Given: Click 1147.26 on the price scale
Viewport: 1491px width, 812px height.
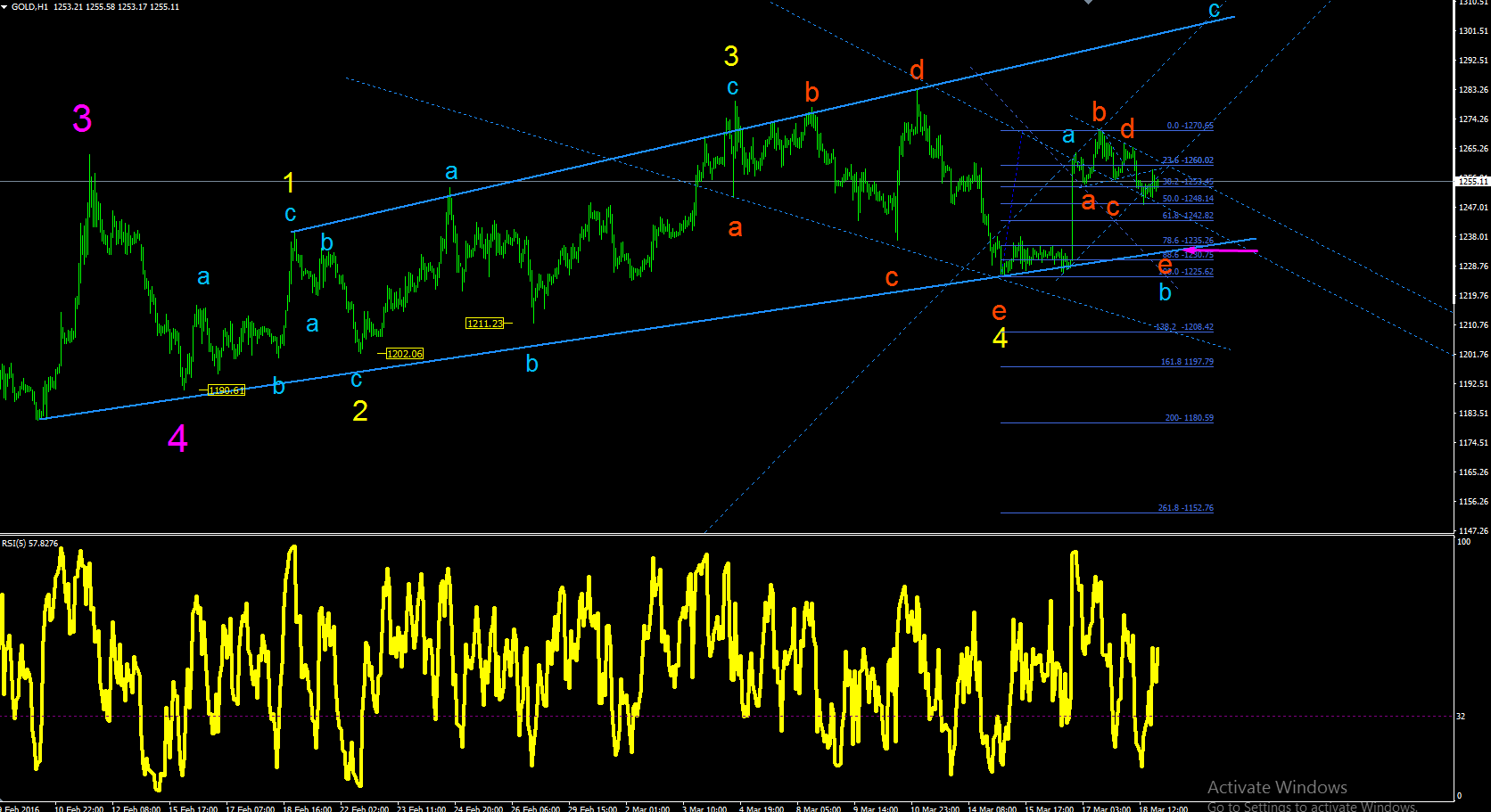Looking at the screenshot, I should [x=1473, y=531].
